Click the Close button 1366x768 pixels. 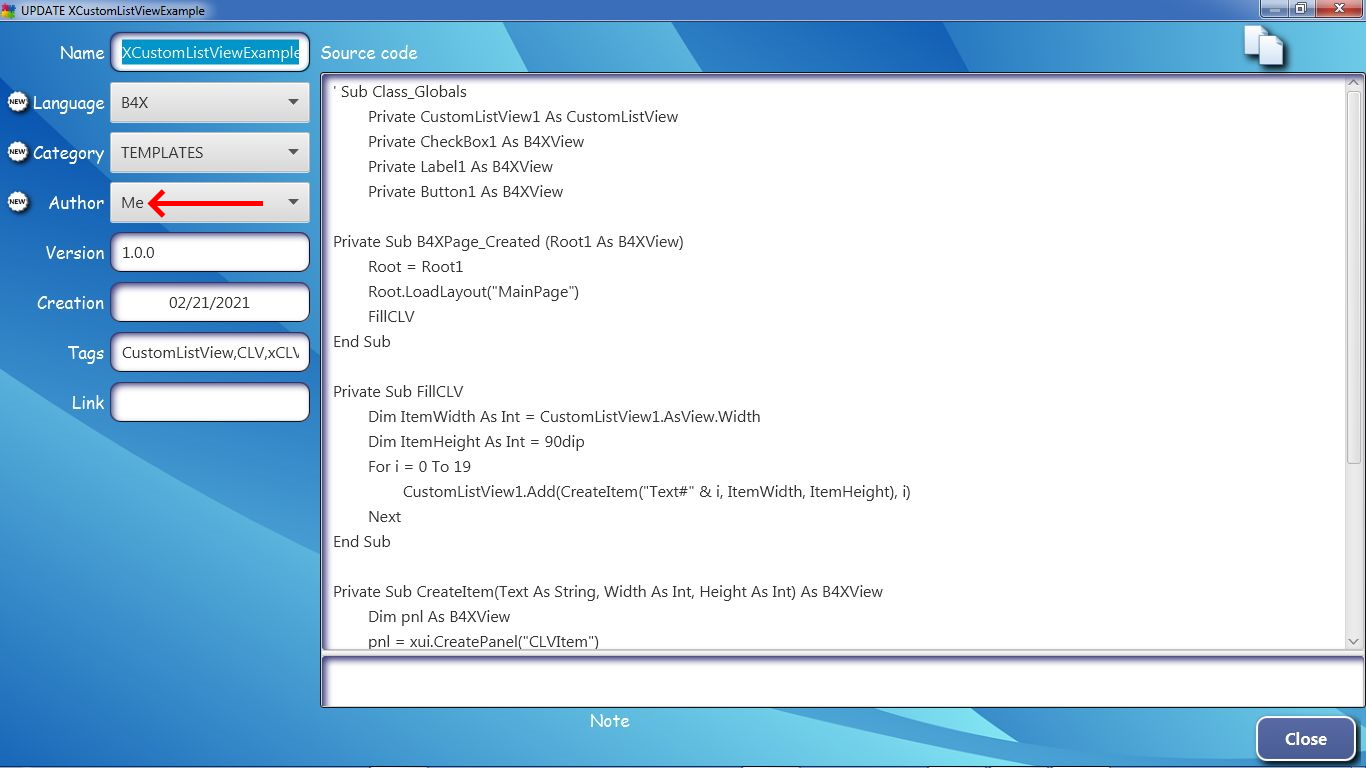click(1305, 739)
